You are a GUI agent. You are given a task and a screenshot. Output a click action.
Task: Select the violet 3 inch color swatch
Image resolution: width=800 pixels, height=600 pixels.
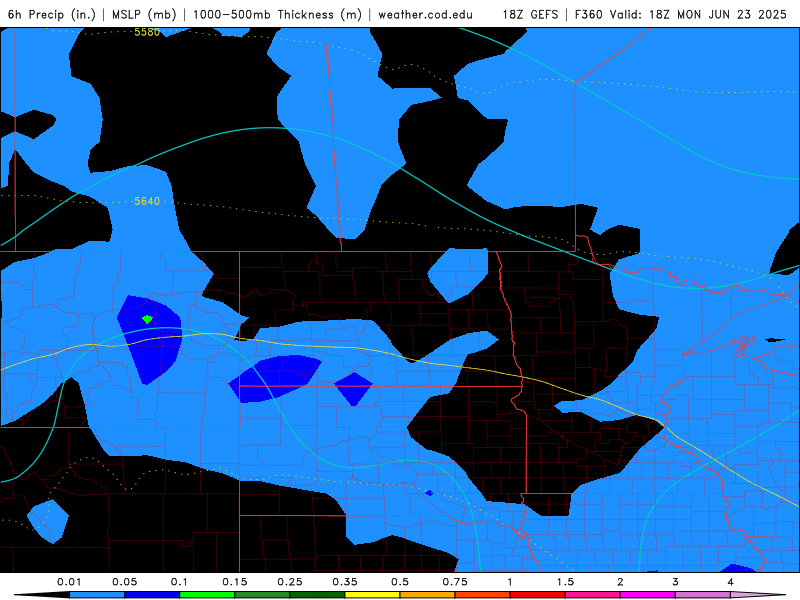(703, 595)
